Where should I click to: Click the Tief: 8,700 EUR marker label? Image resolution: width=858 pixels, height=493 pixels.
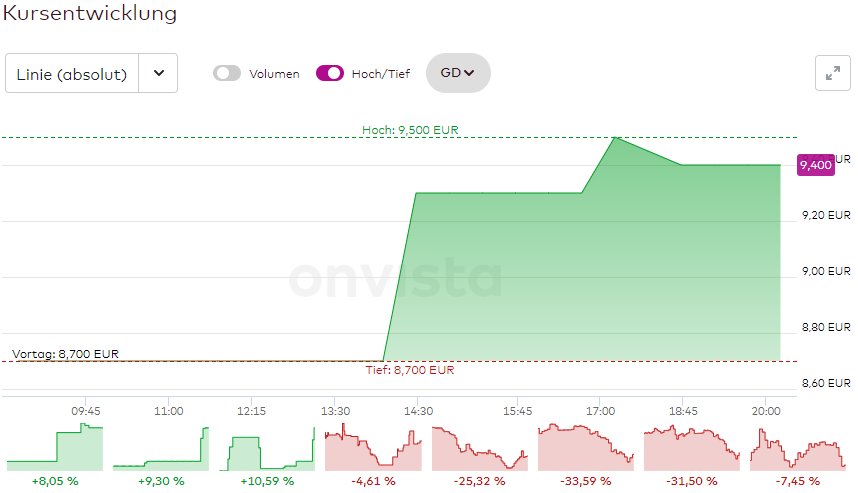click(408, 370)
